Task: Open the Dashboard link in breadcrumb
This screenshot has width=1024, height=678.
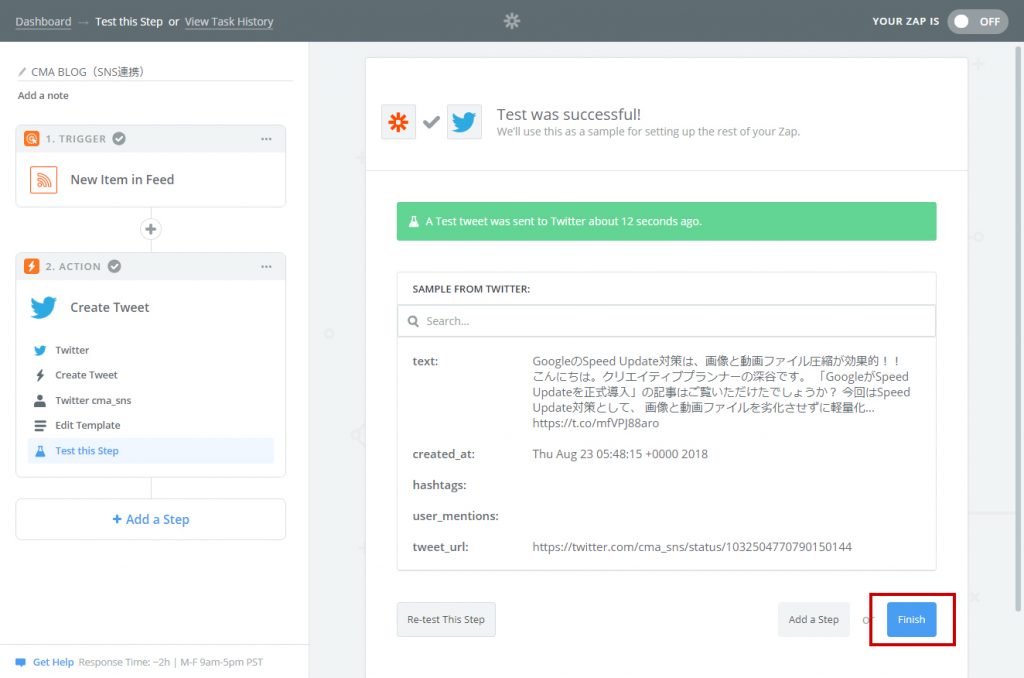Action: click(x=43, y=21)
